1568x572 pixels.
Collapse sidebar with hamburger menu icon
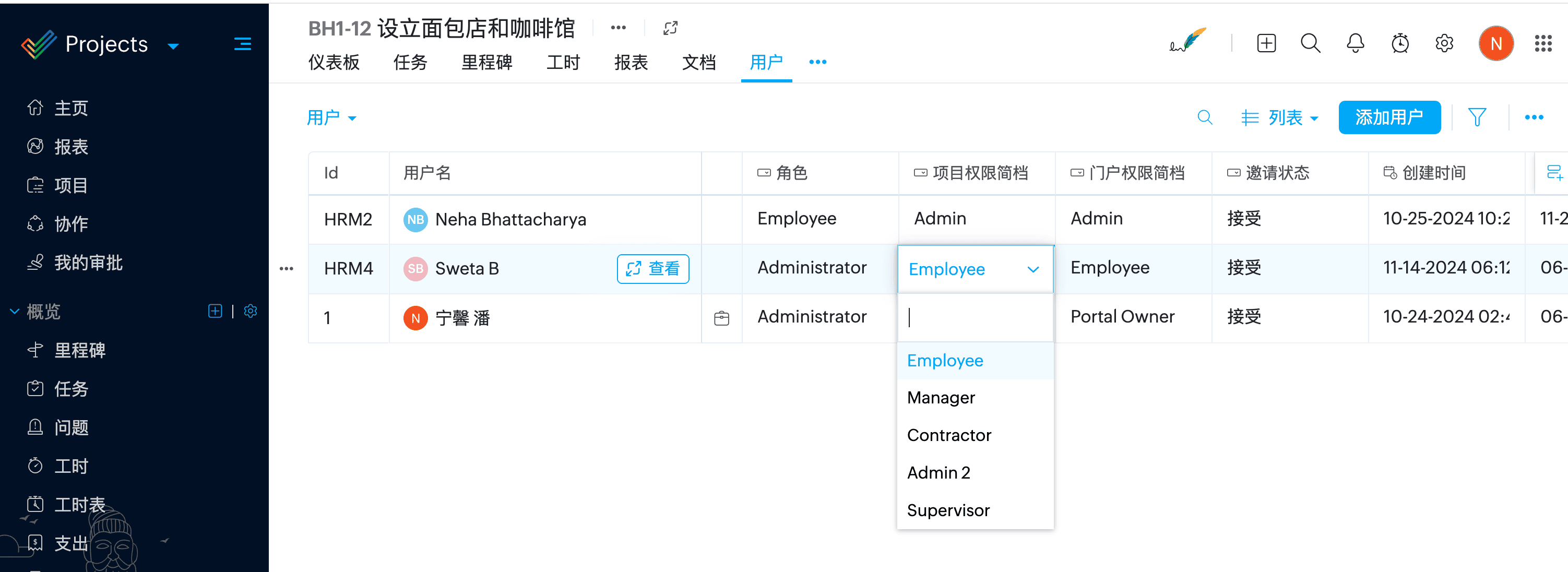[242, 44]
